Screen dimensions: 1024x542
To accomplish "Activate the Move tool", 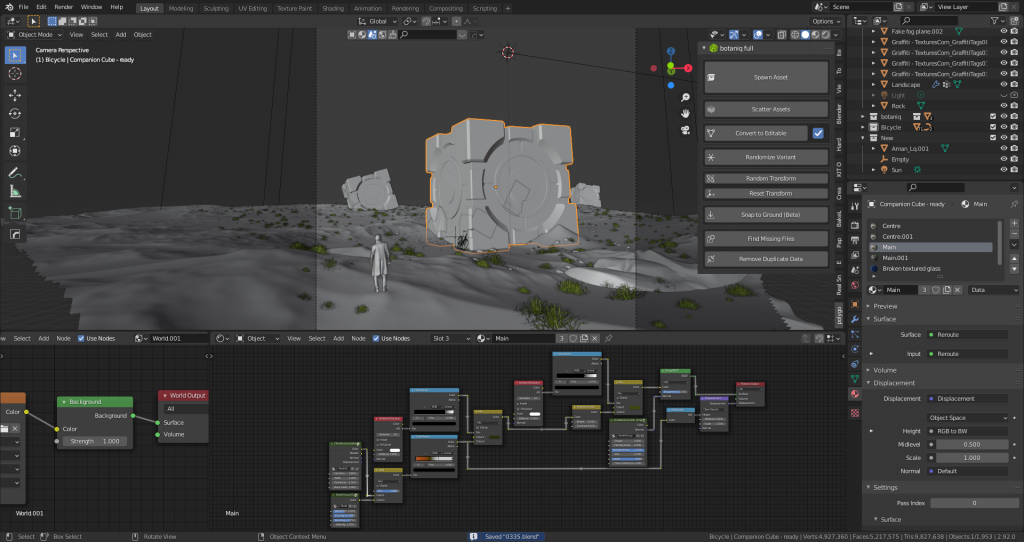I will 14,95.
